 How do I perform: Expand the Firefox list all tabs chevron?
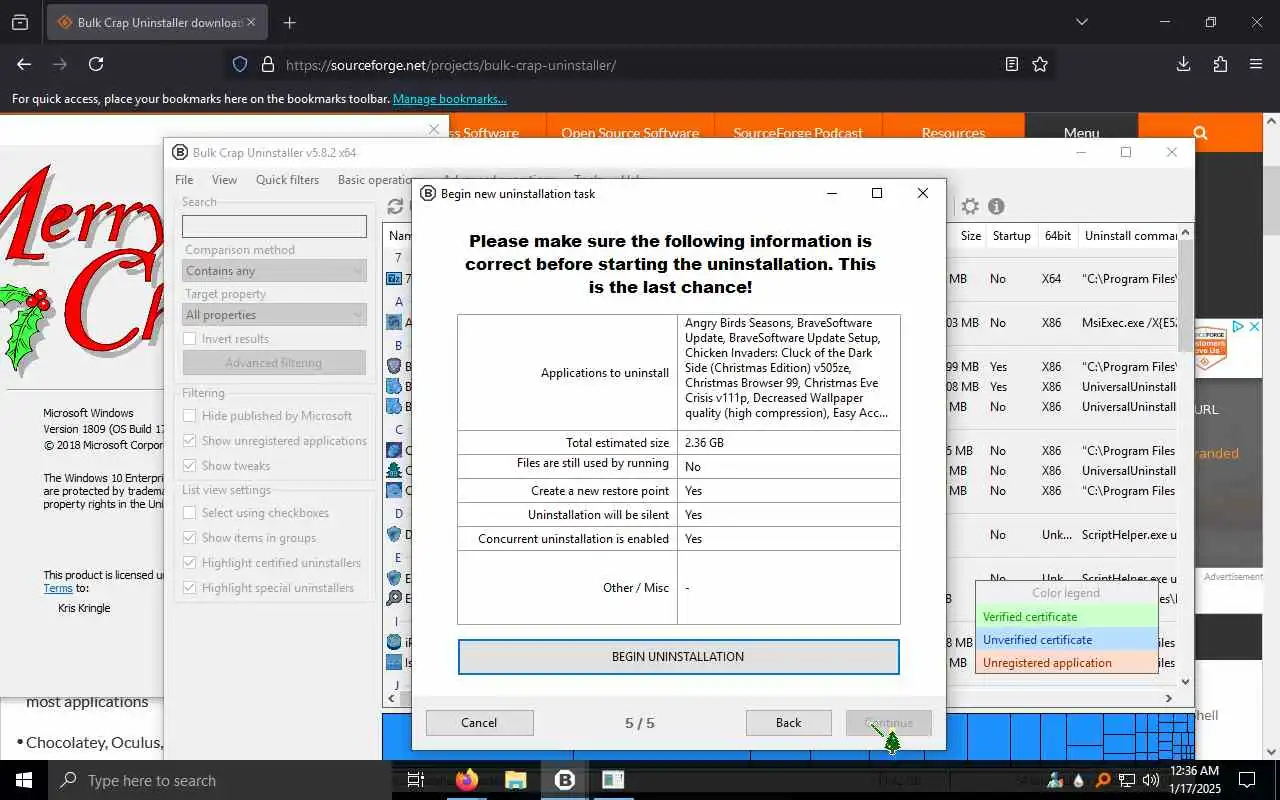click(1081, 22)
